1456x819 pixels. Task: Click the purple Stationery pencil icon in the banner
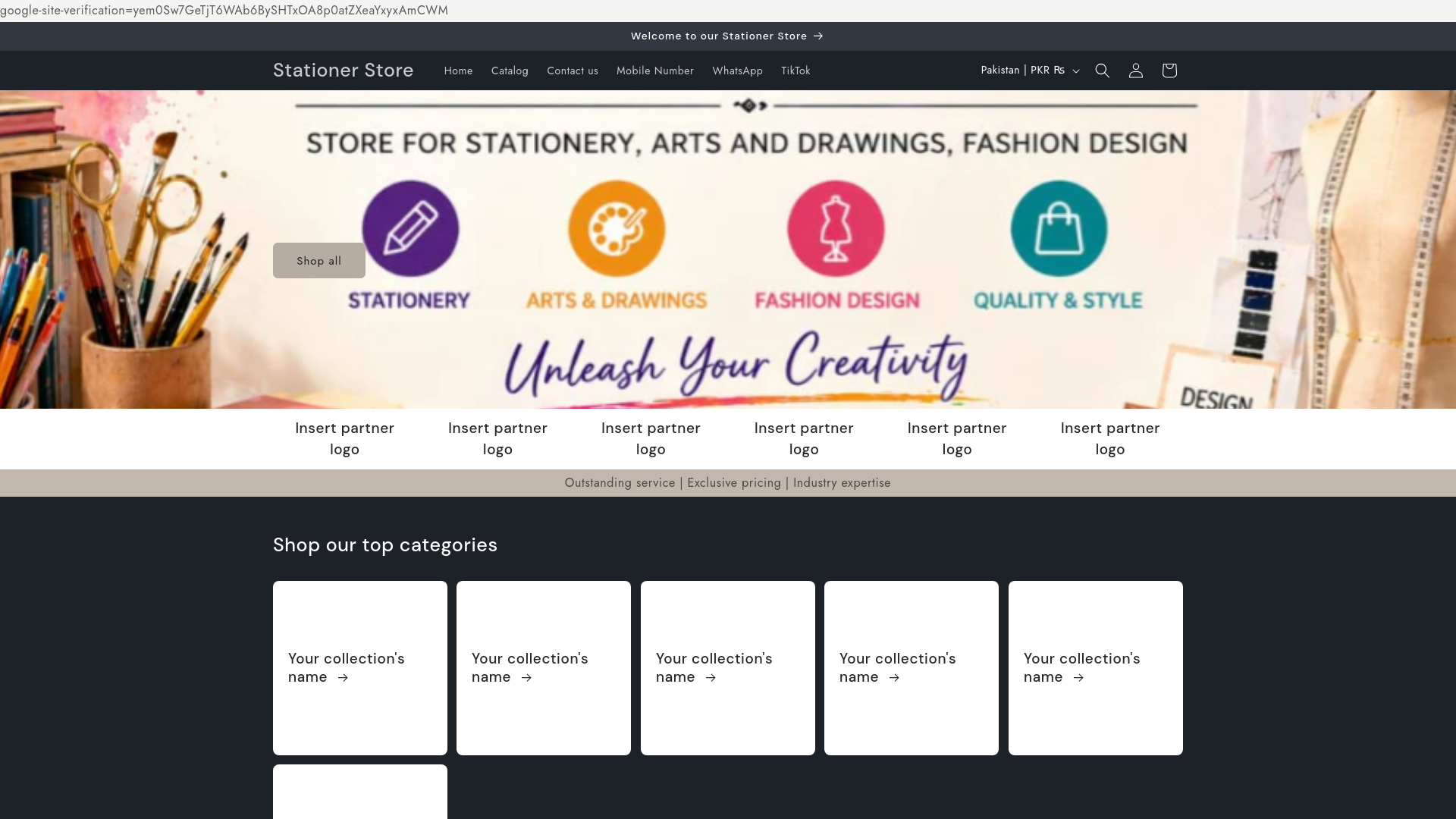click(x=410, y=228)
